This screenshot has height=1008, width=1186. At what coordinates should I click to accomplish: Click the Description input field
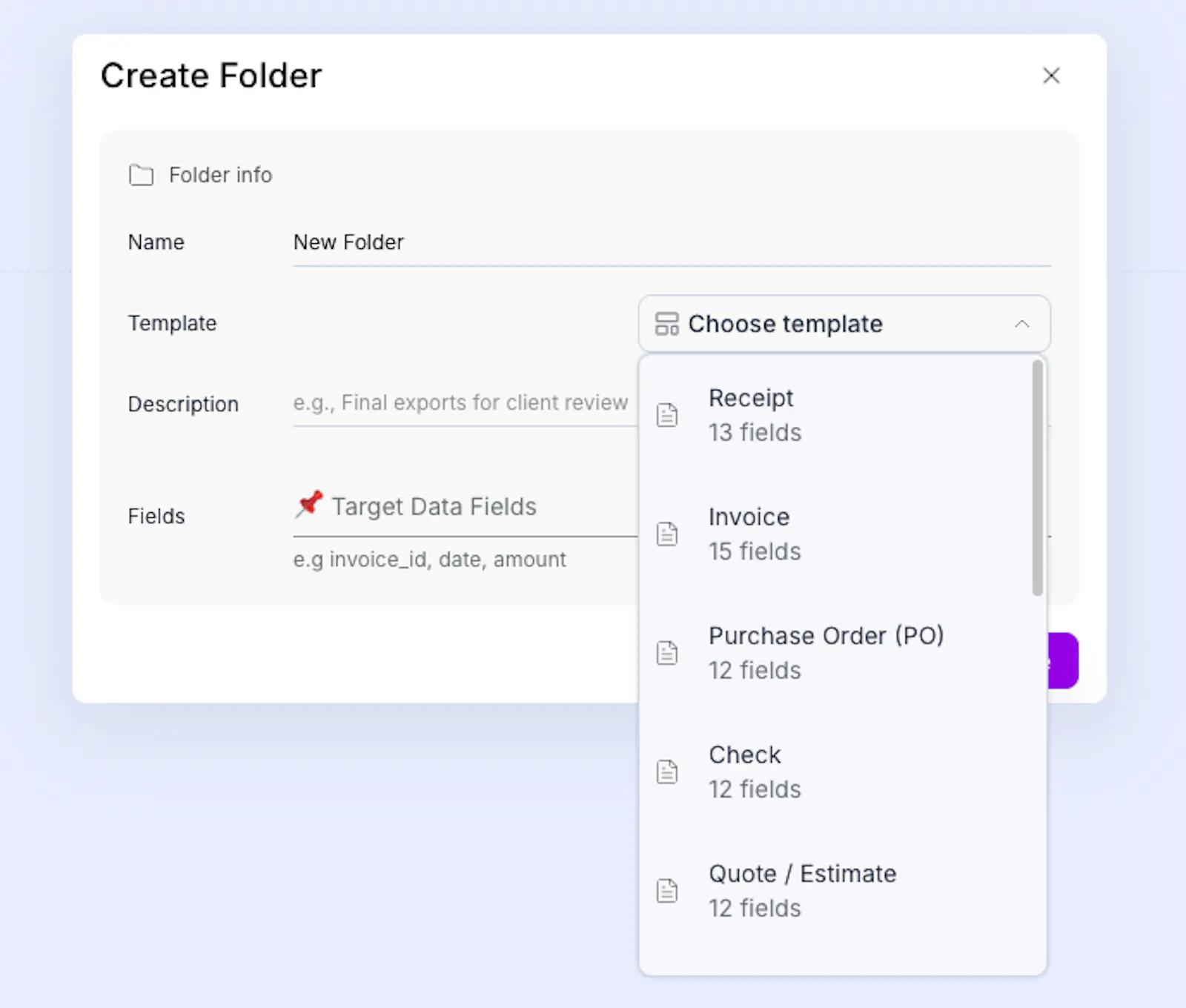point(465,403)
